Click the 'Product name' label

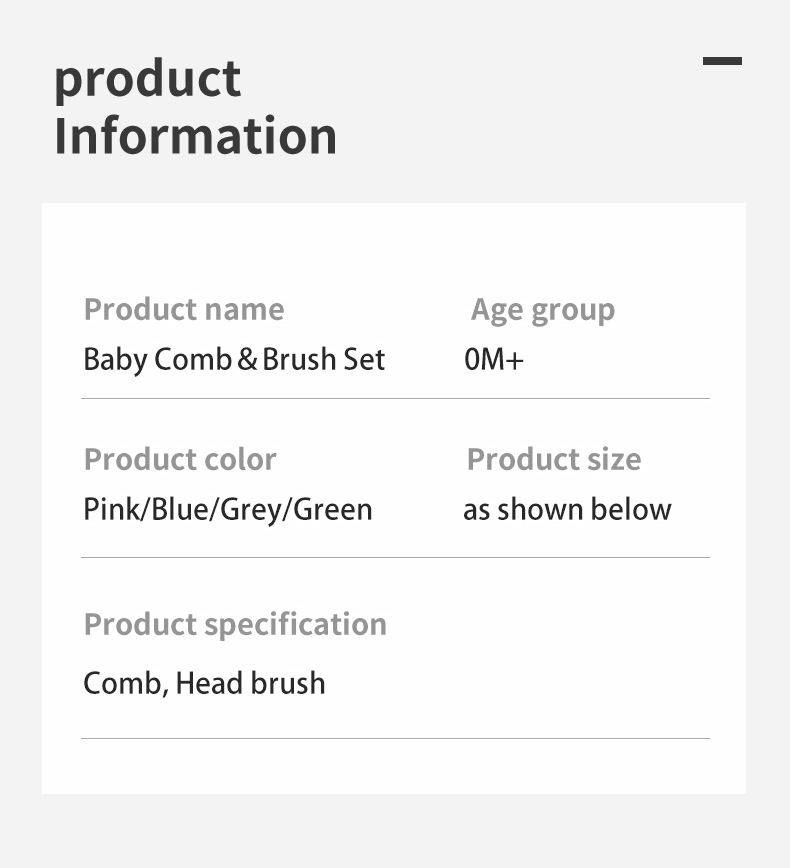point(184,310)
